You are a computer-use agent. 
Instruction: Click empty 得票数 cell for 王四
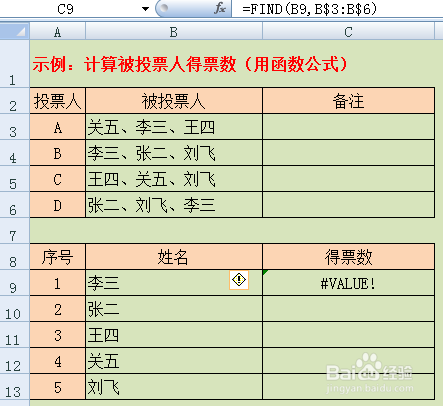coord(348,335)
